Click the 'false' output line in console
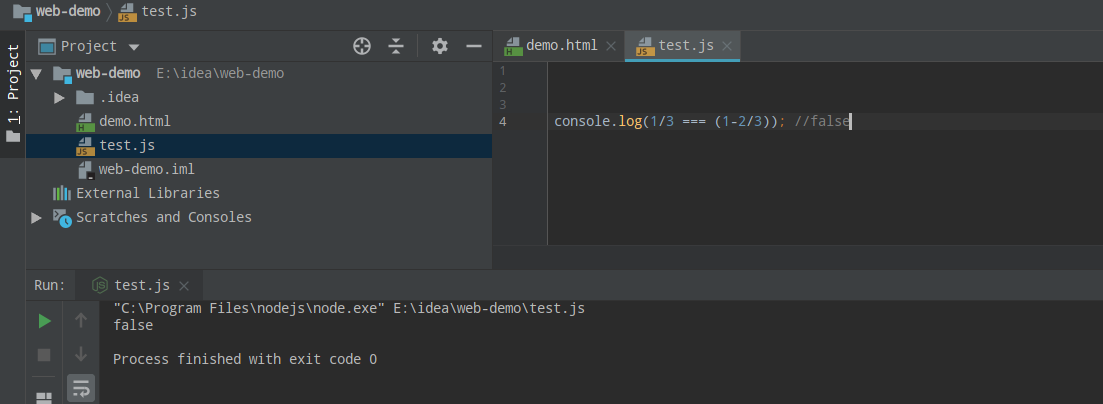Screen dimensions: 1103x404 [133, 325]
